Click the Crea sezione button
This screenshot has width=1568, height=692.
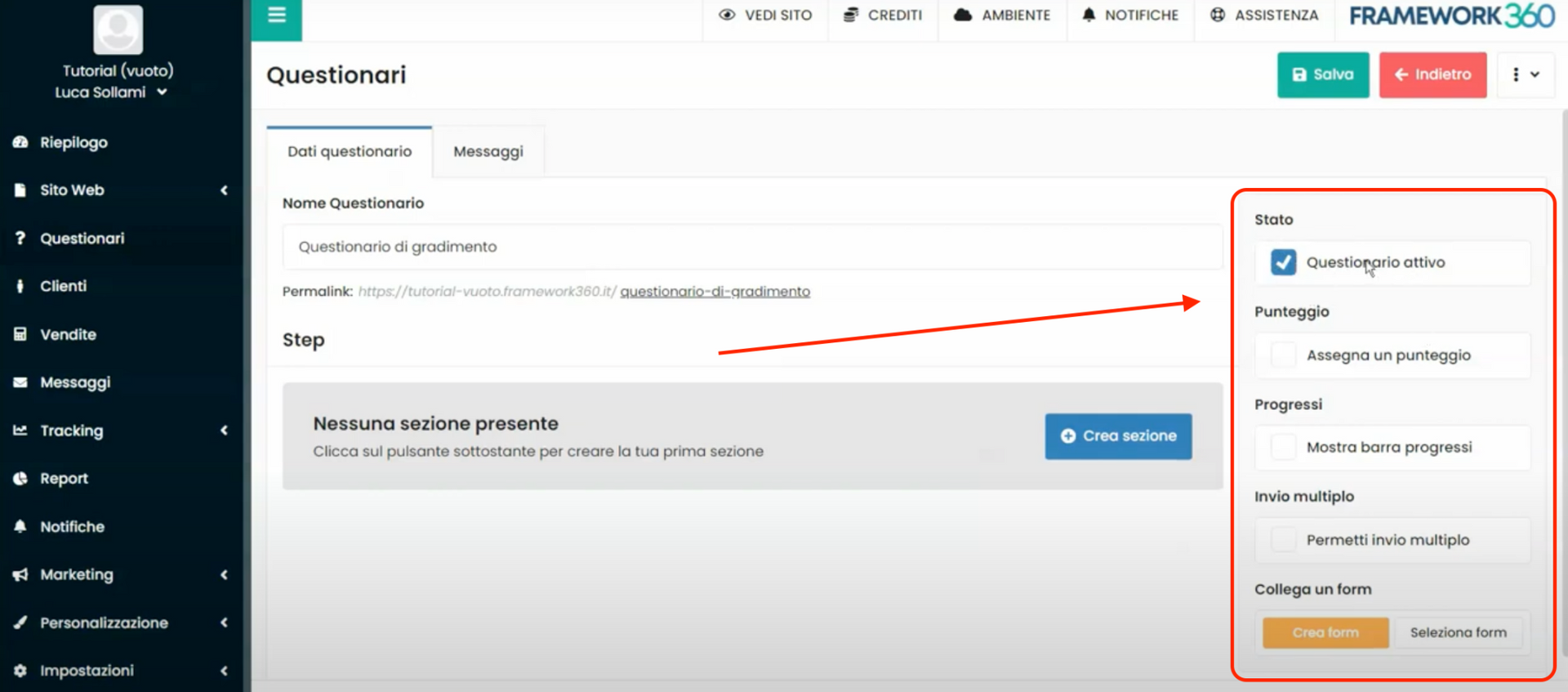pos(1117,436)
